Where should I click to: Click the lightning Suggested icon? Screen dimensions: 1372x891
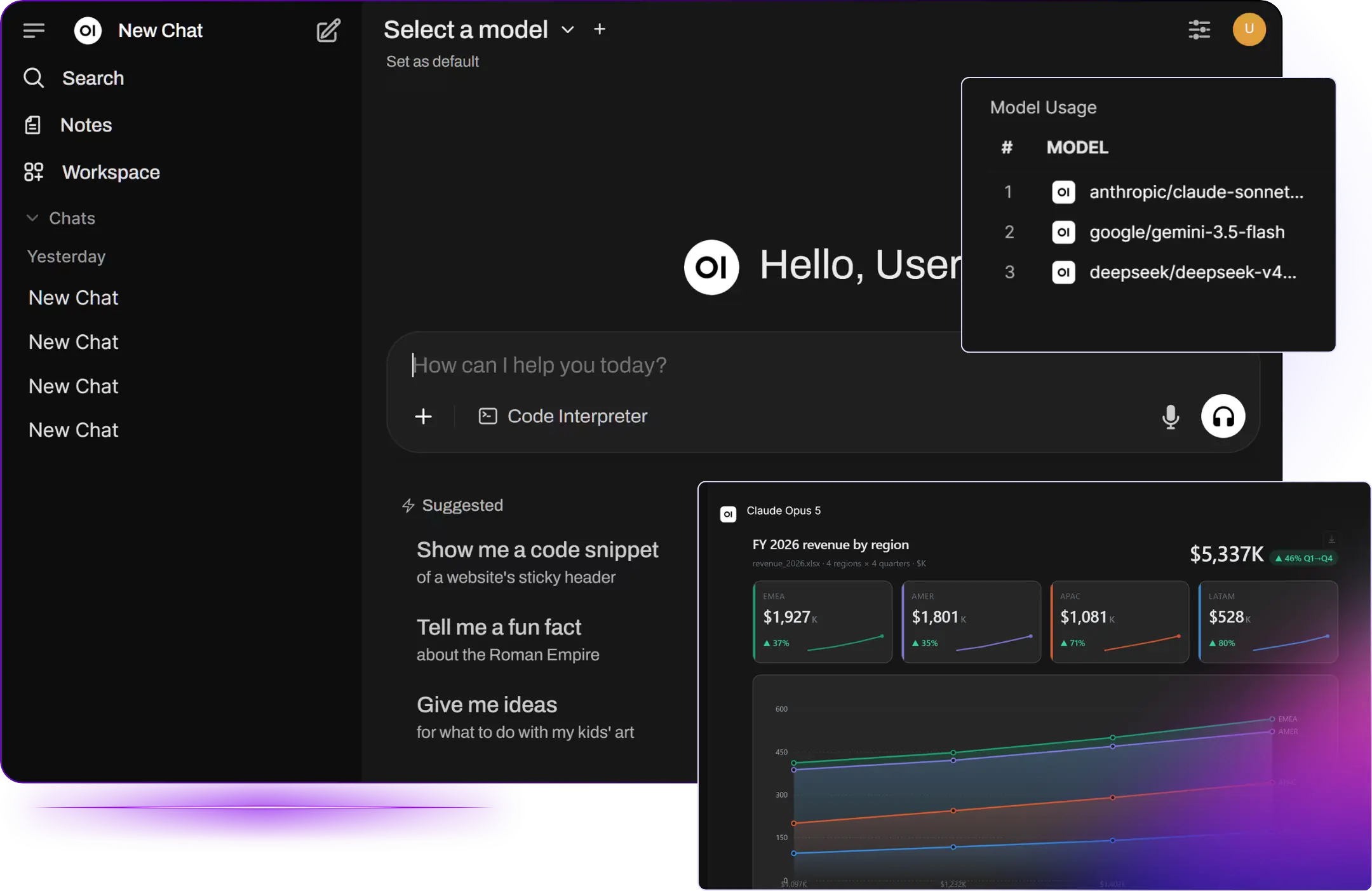click(x=408, y=506)
